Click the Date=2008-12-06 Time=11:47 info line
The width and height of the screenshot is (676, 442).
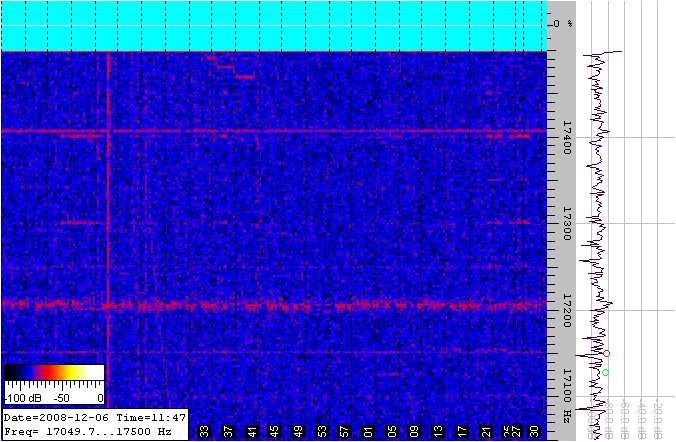tap(95, 417)
